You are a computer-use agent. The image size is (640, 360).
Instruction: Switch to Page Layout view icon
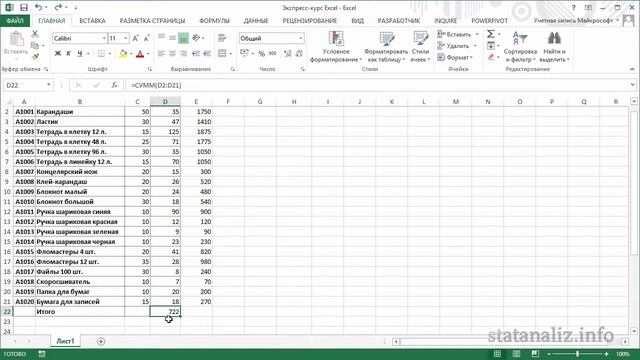pyautogui.click(x=516, y=354)
